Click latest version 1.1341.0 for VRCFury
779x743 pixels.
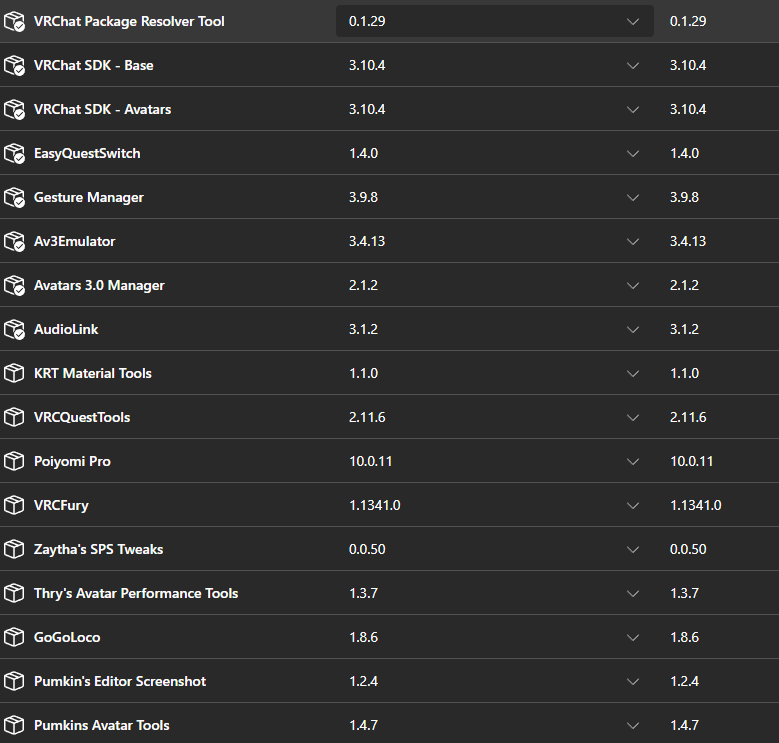click(x=696, y=505)
